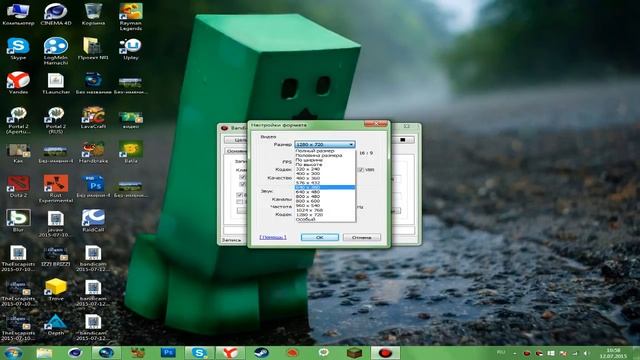Open the CINEMA 4D desktop shortcut

point(56,15)
